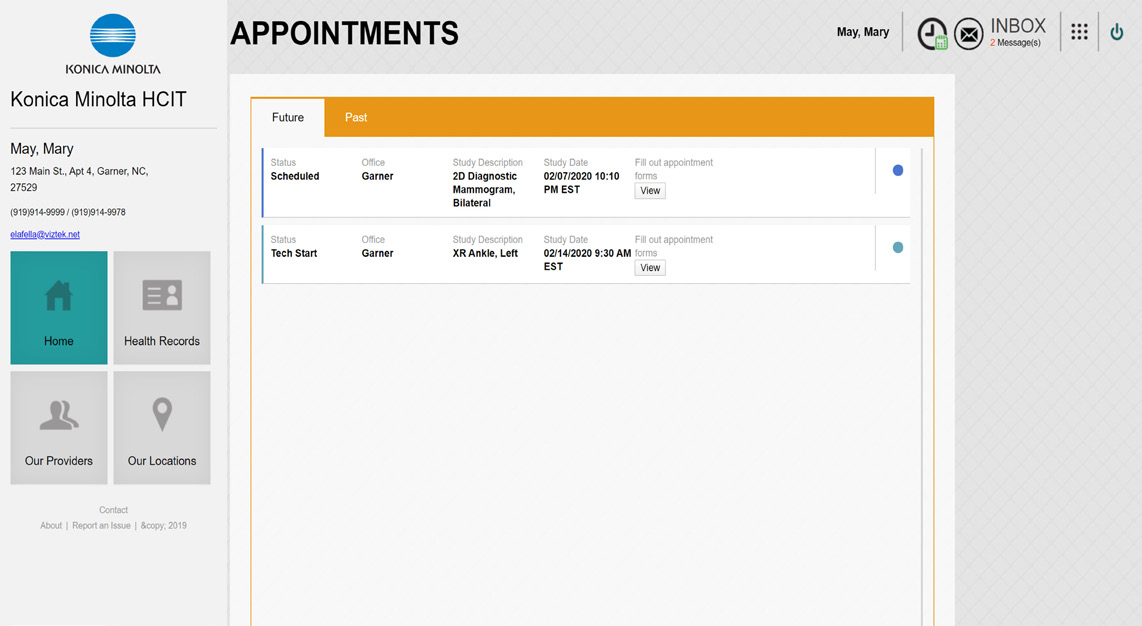Click the Home house icon tile

click(59, 307)
